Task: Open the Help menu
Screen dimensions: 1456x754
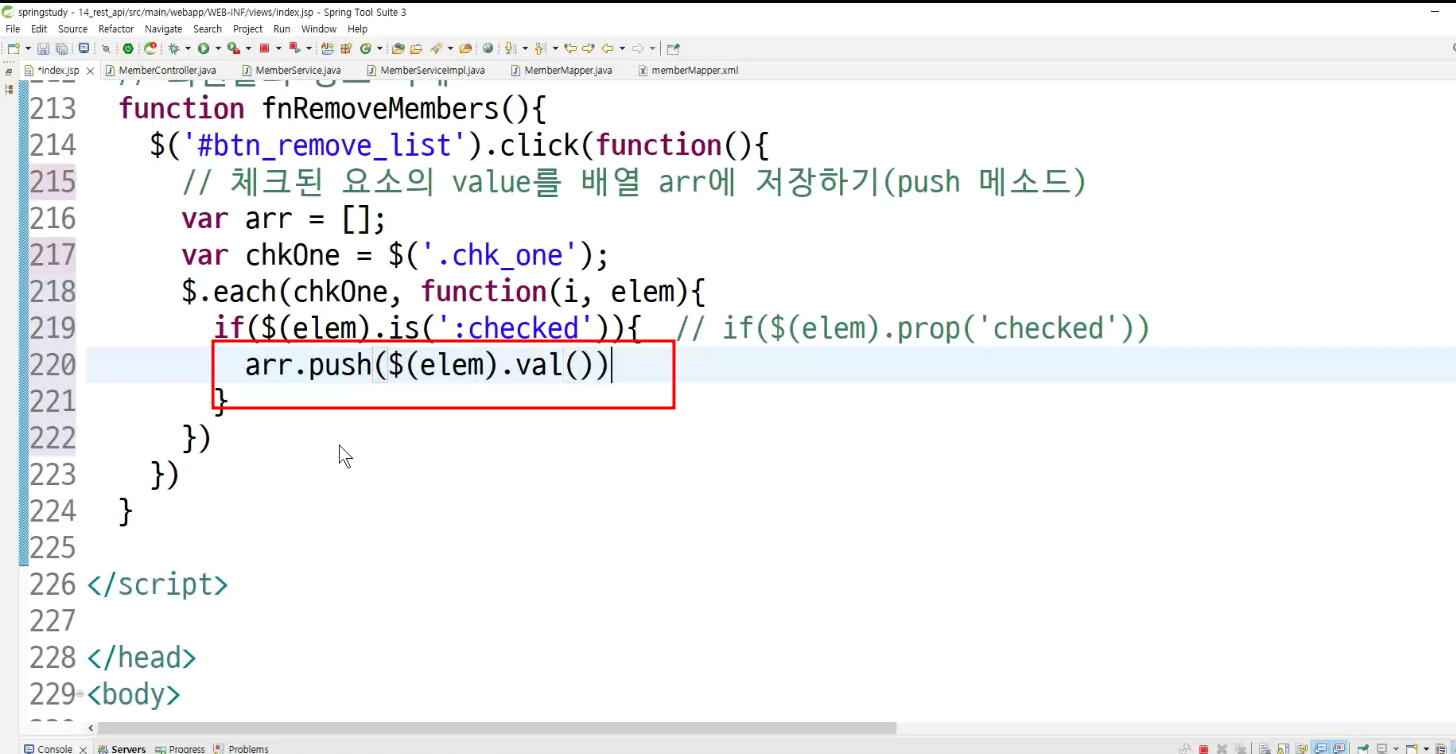Action: 358,29
